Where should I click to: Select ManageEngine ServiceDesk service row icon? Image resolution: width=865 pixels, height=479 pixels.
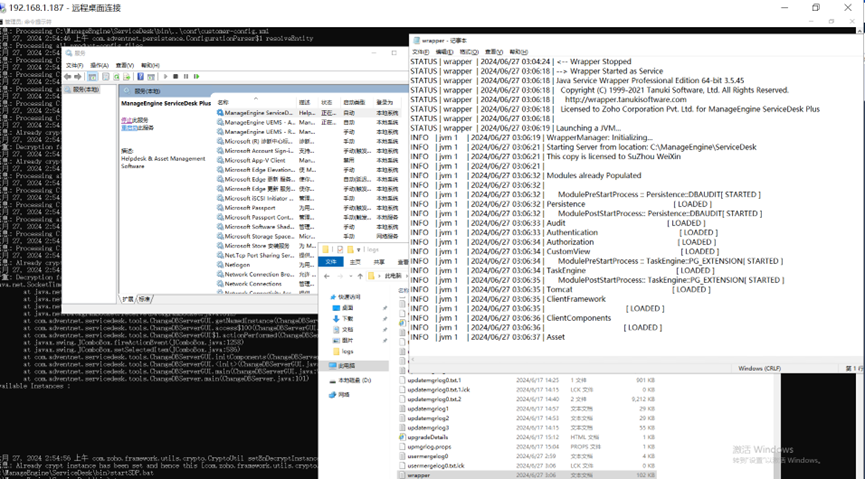[220, 113]
